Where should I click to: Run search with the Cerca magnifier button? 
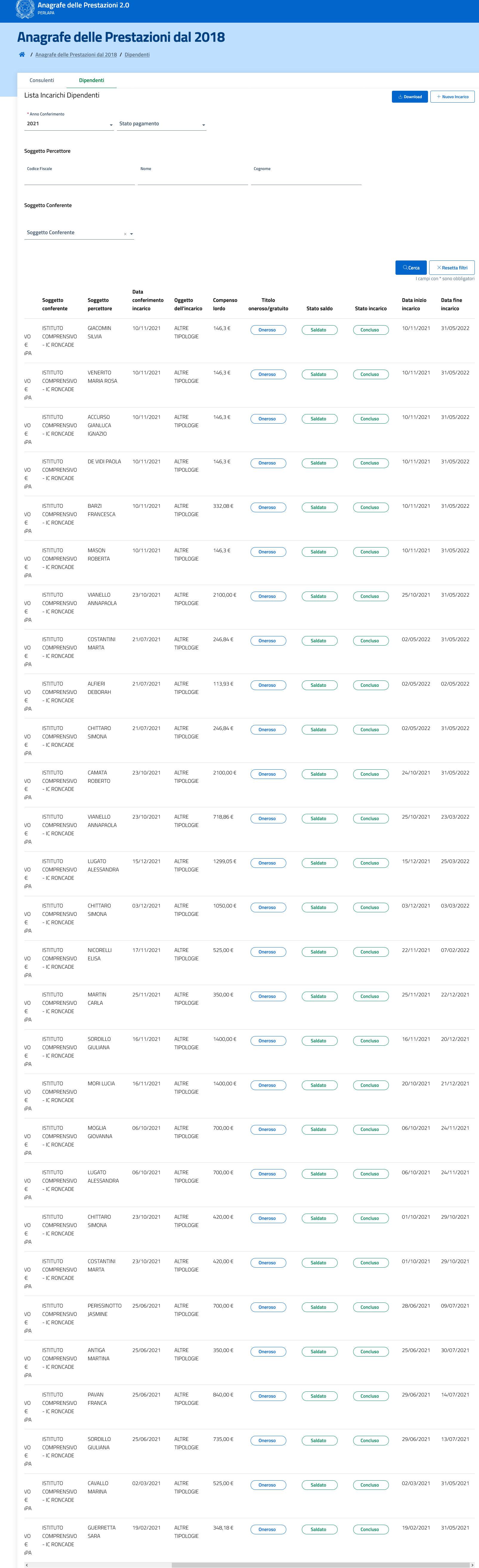(411, 268)
